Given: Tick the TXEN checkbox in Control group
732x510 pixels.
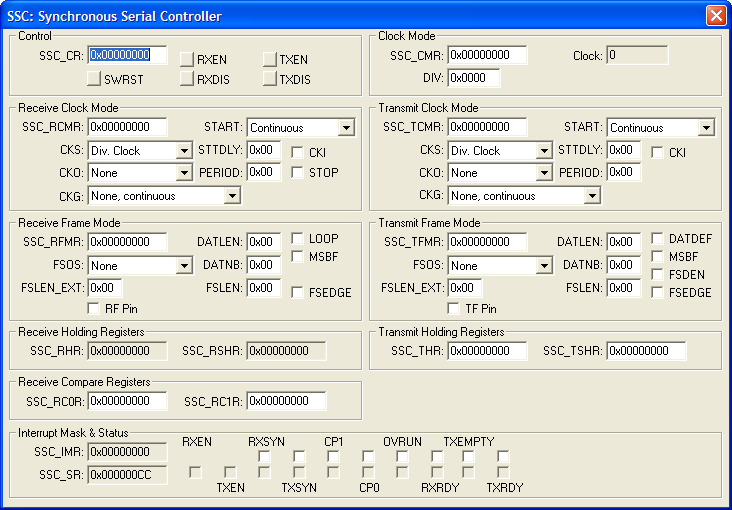Looking at the screenshot, I should [270, 59].
